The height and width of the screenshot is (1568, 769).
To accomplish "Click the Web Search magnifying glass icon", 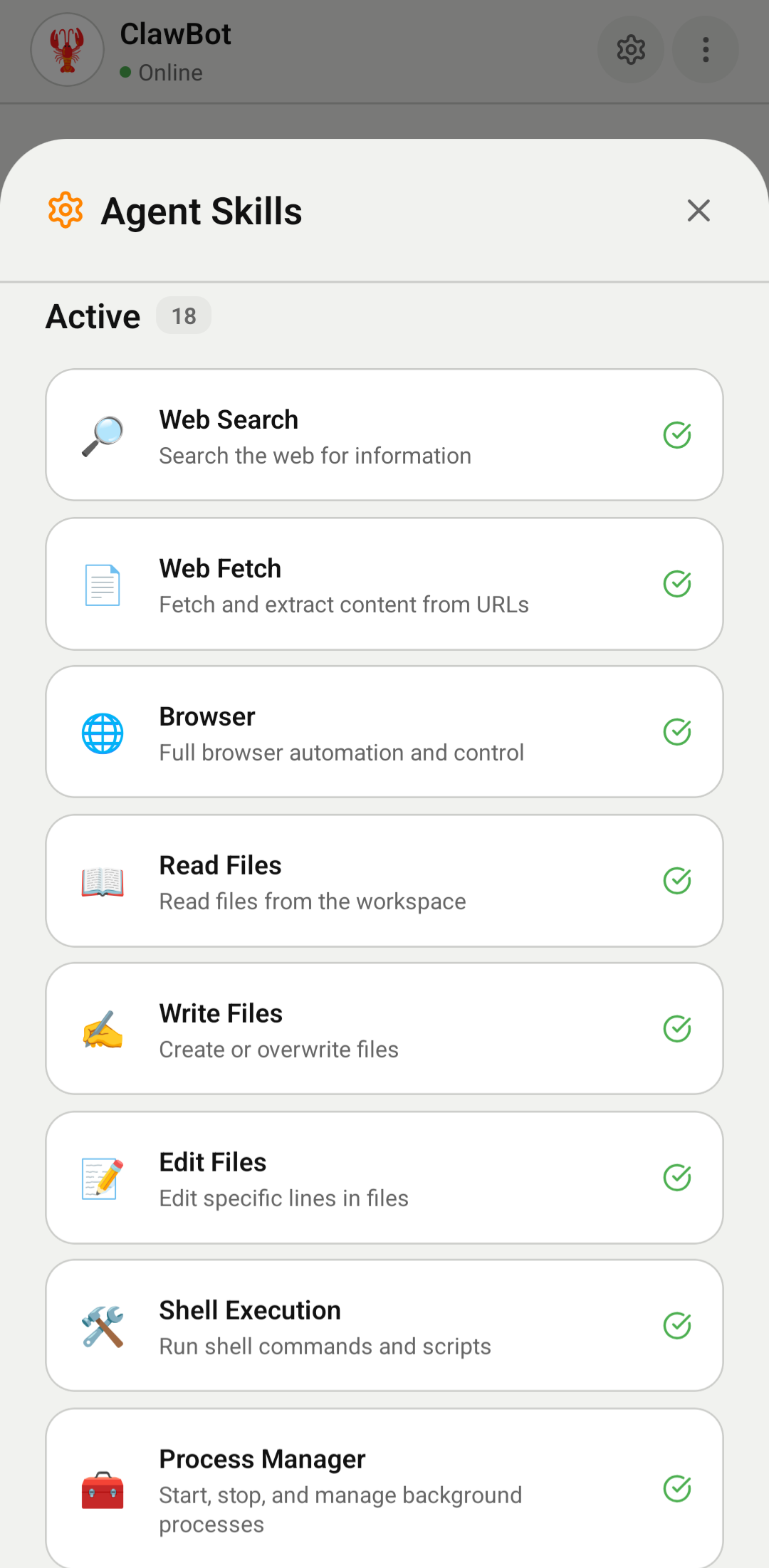I will pyautogui.click(x=102, y=434).
